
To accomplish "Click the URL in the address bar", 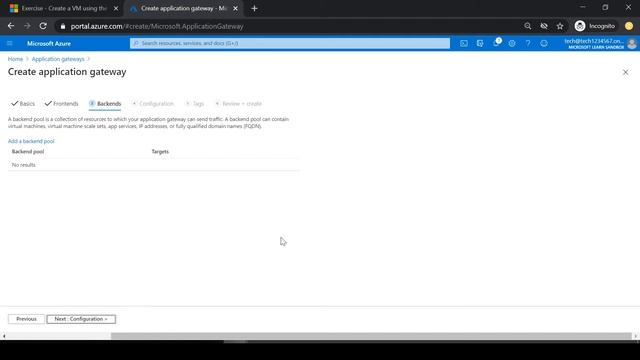I will (157, 26).
